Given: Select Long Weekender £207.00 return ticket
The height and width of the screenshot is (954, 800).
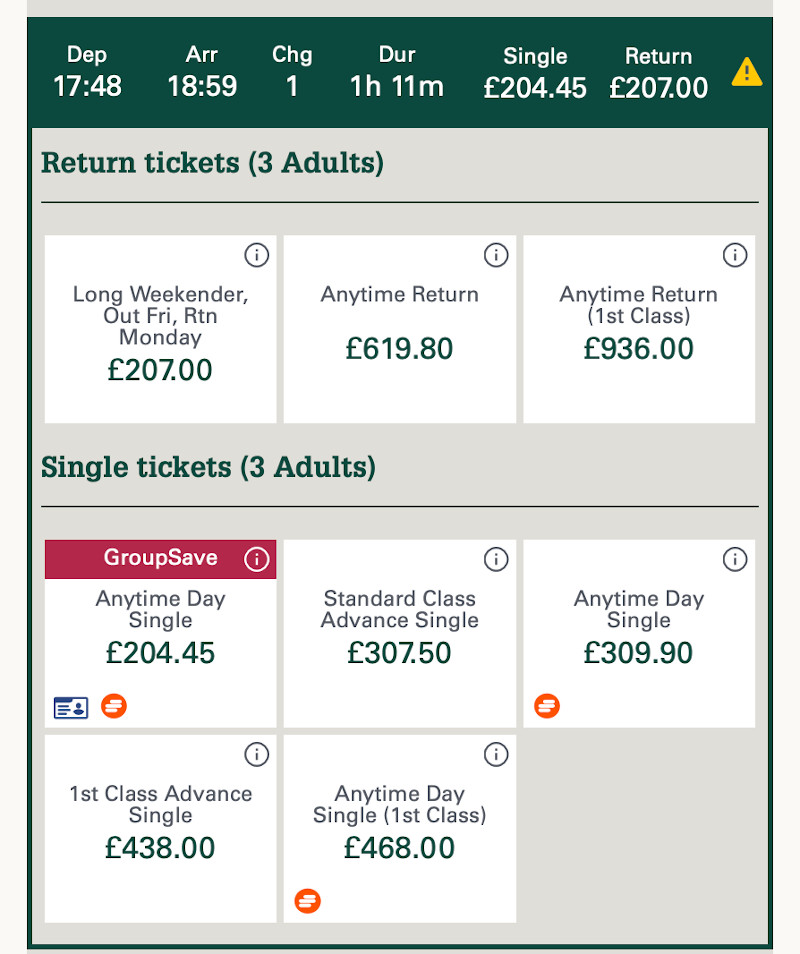Looking at the screenshot, I should pyautogui.click(x=160, y=340).
